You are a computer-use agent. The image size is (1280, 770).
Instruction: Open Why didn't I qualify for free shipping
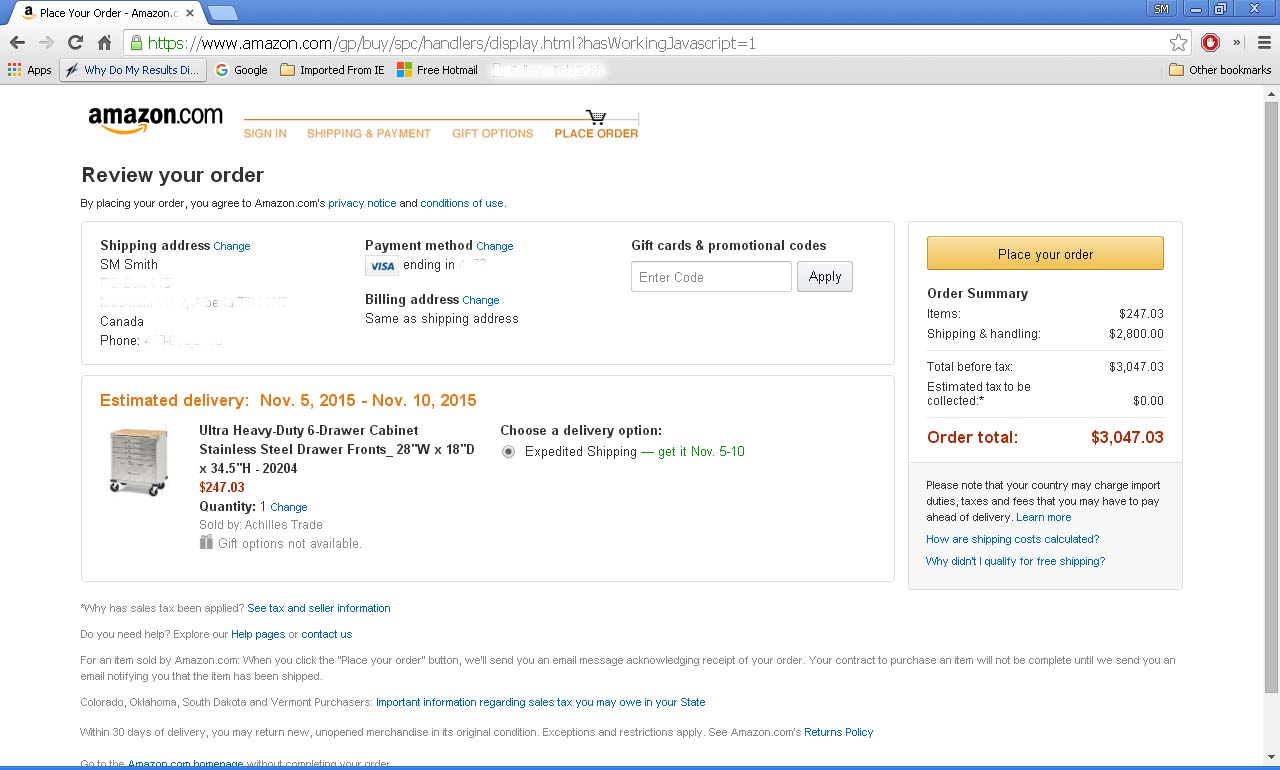[x=1015, y=561]
